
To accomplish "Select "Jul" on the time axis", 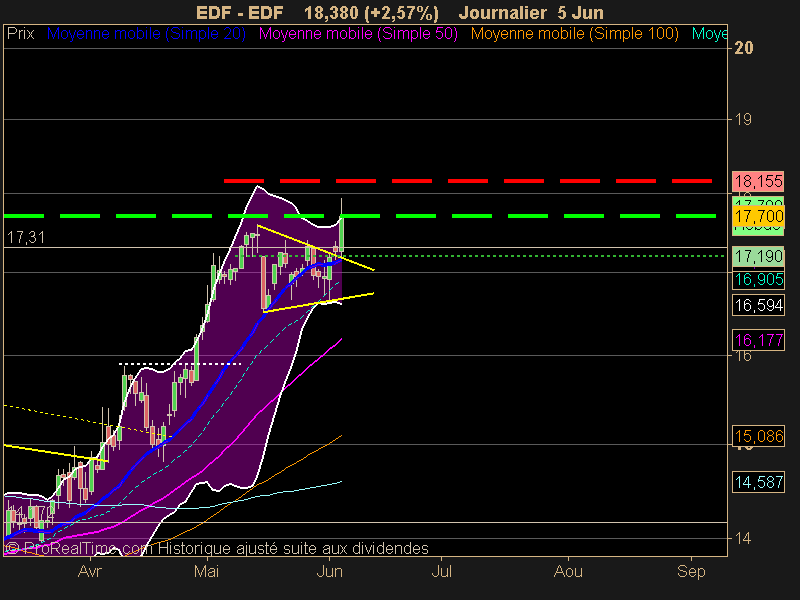I will (x=442, y=571).
